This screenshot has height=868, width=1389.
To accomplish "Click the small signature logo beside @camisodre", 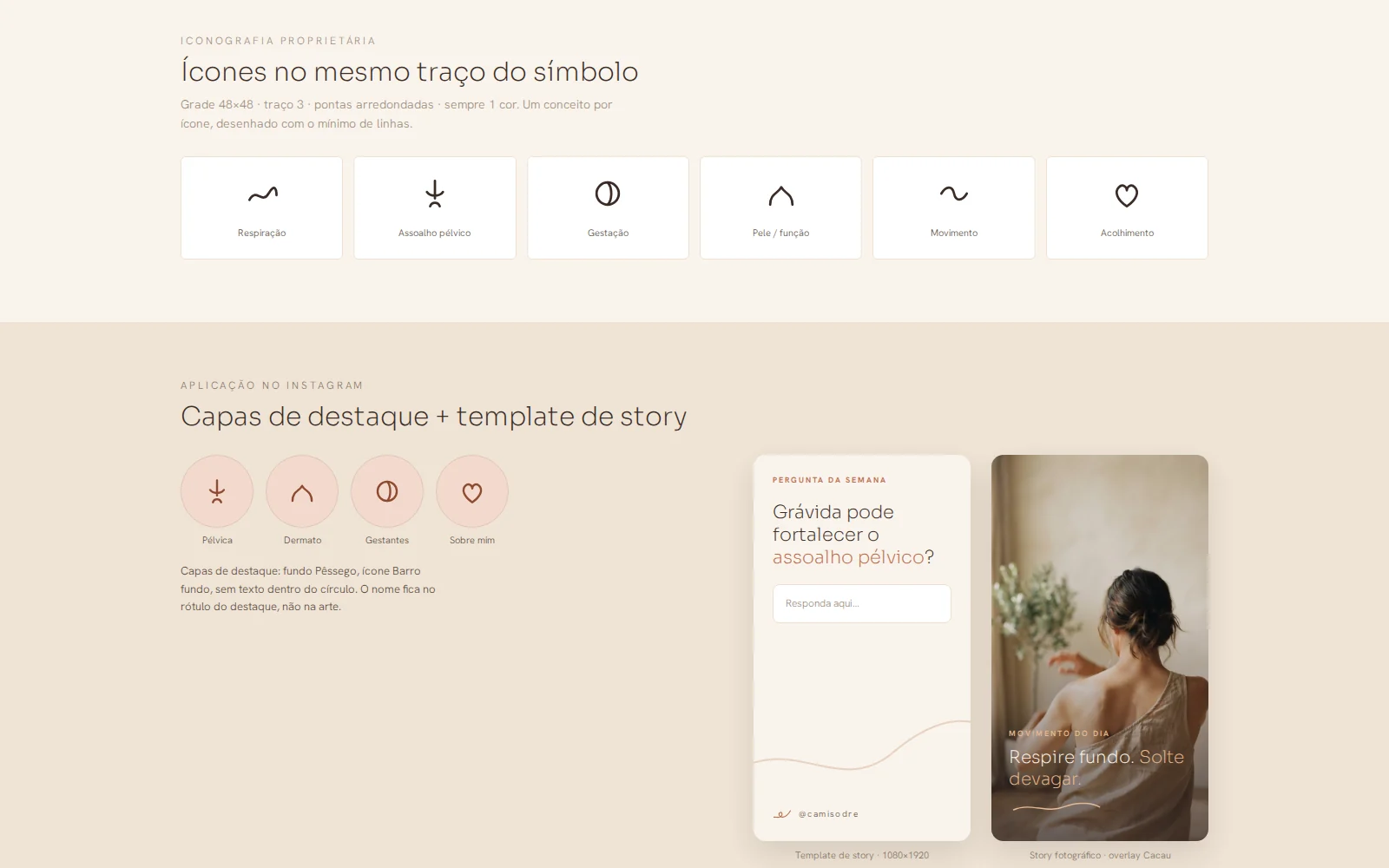I will pos(782,814).
